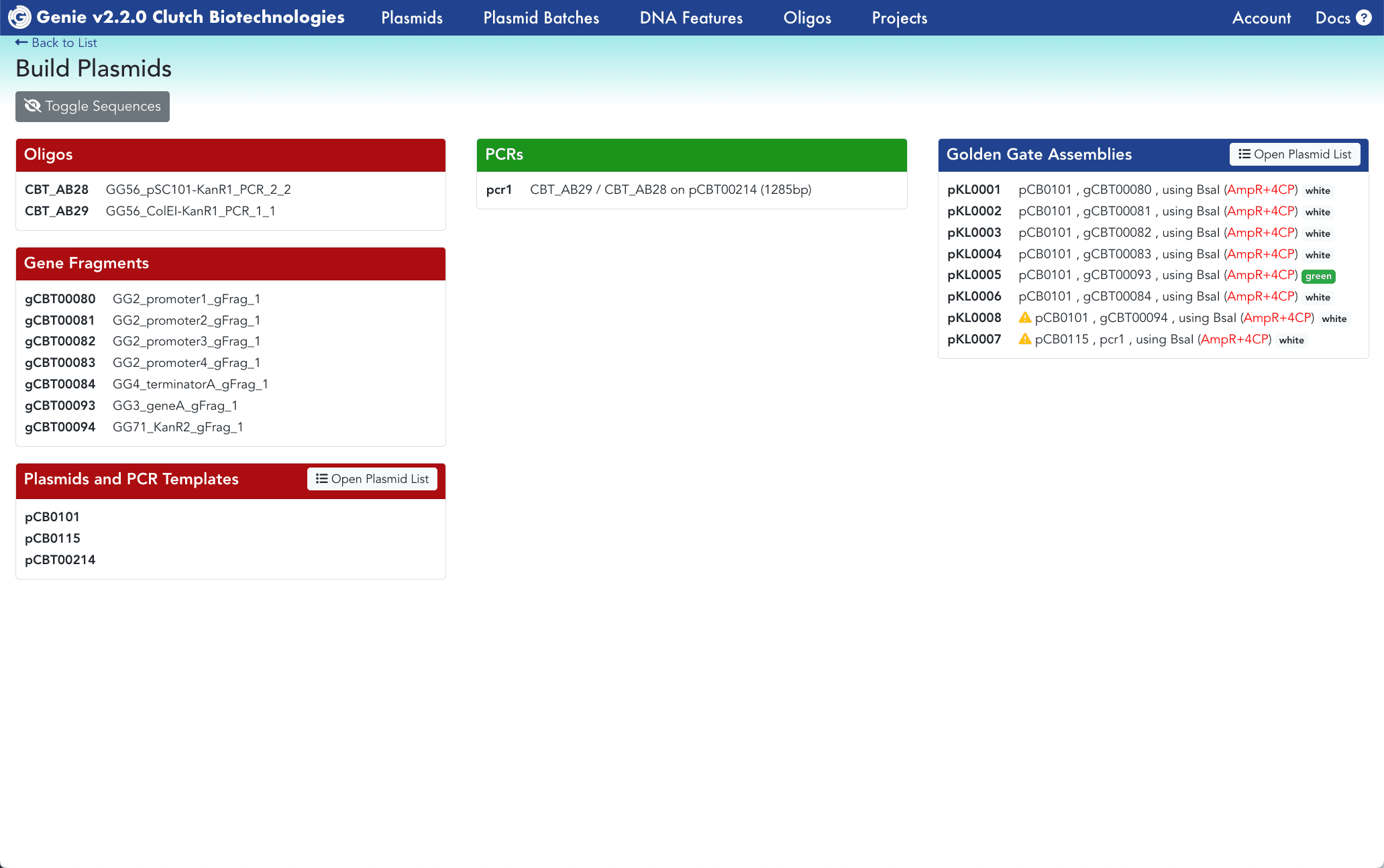
Task: Click the red AmpR+4CP text on pKL0003
Action: (x=1261, y=232)
